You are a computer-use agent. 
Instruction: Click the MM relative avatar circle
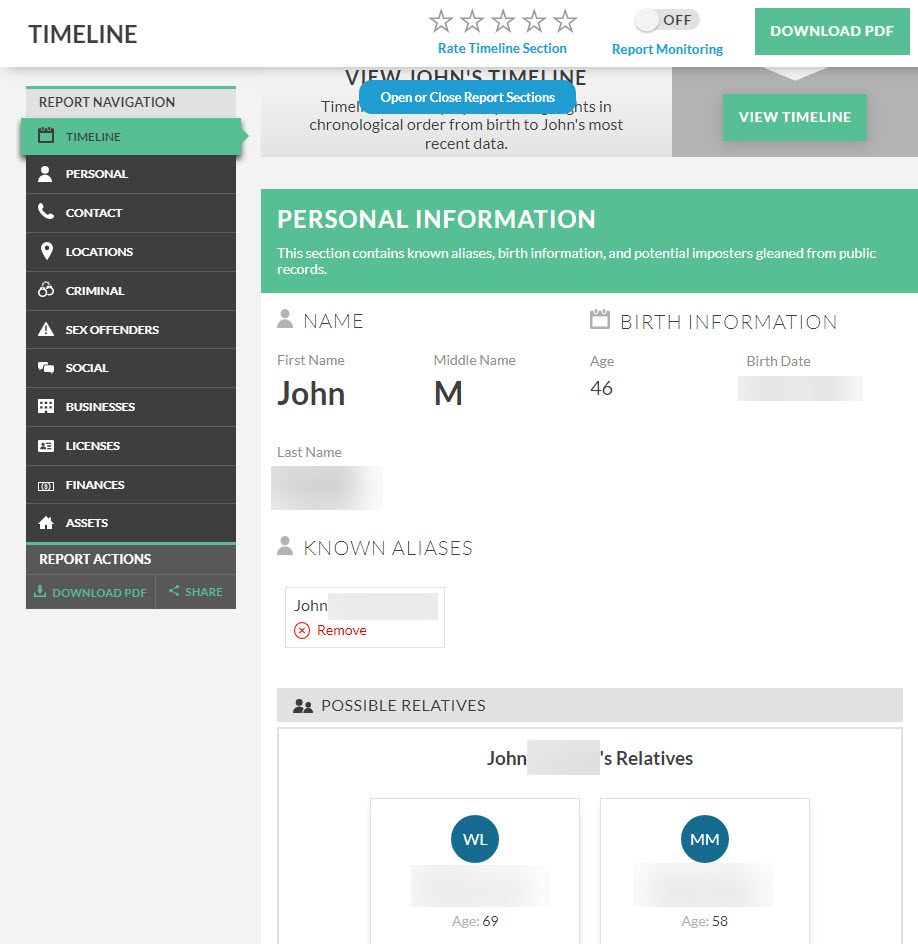(x=705, y=839)
